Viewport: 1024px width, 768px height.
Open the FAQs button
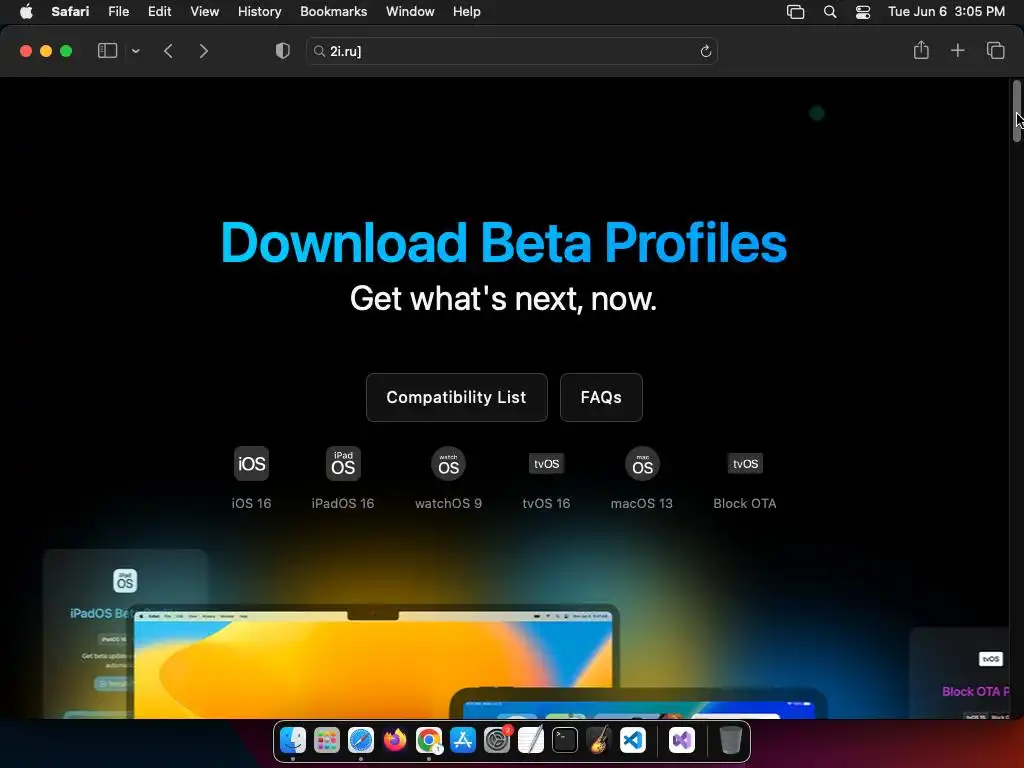tap(601, 397)
